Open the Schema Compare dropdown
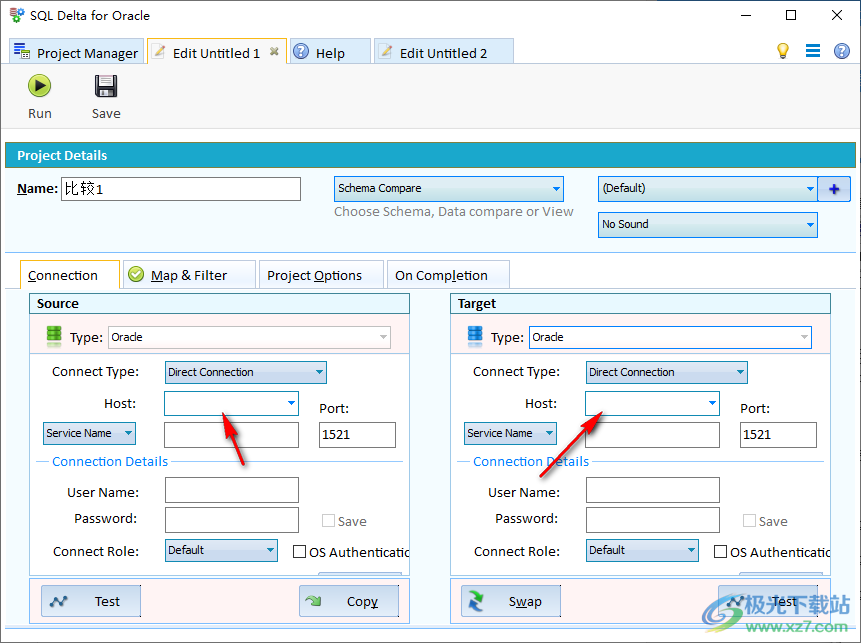The width and height of the screenshot is (861, 643). pyautogui.click(x=449, y=188)
